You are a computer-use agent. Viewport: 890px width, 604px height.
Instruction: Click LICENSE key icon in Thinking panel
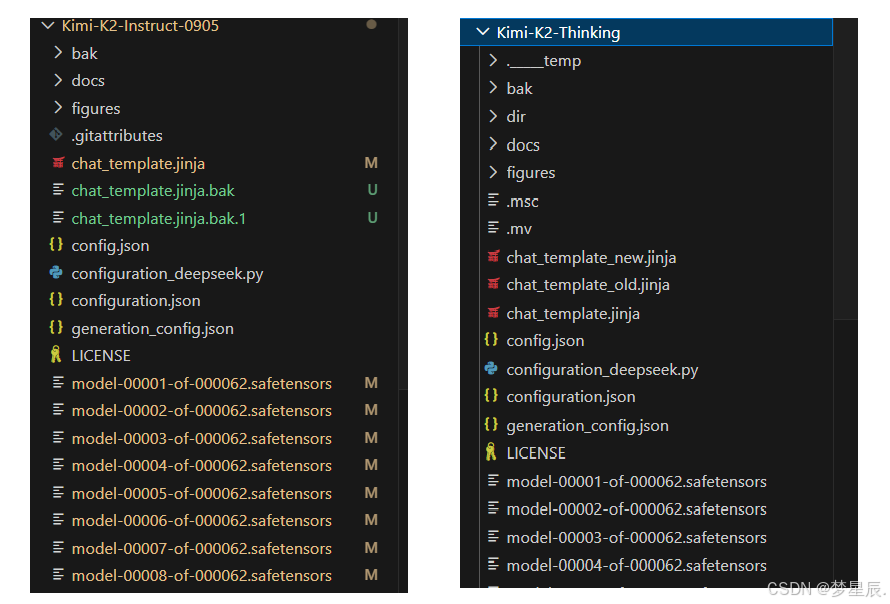click(x=491, y=452)
